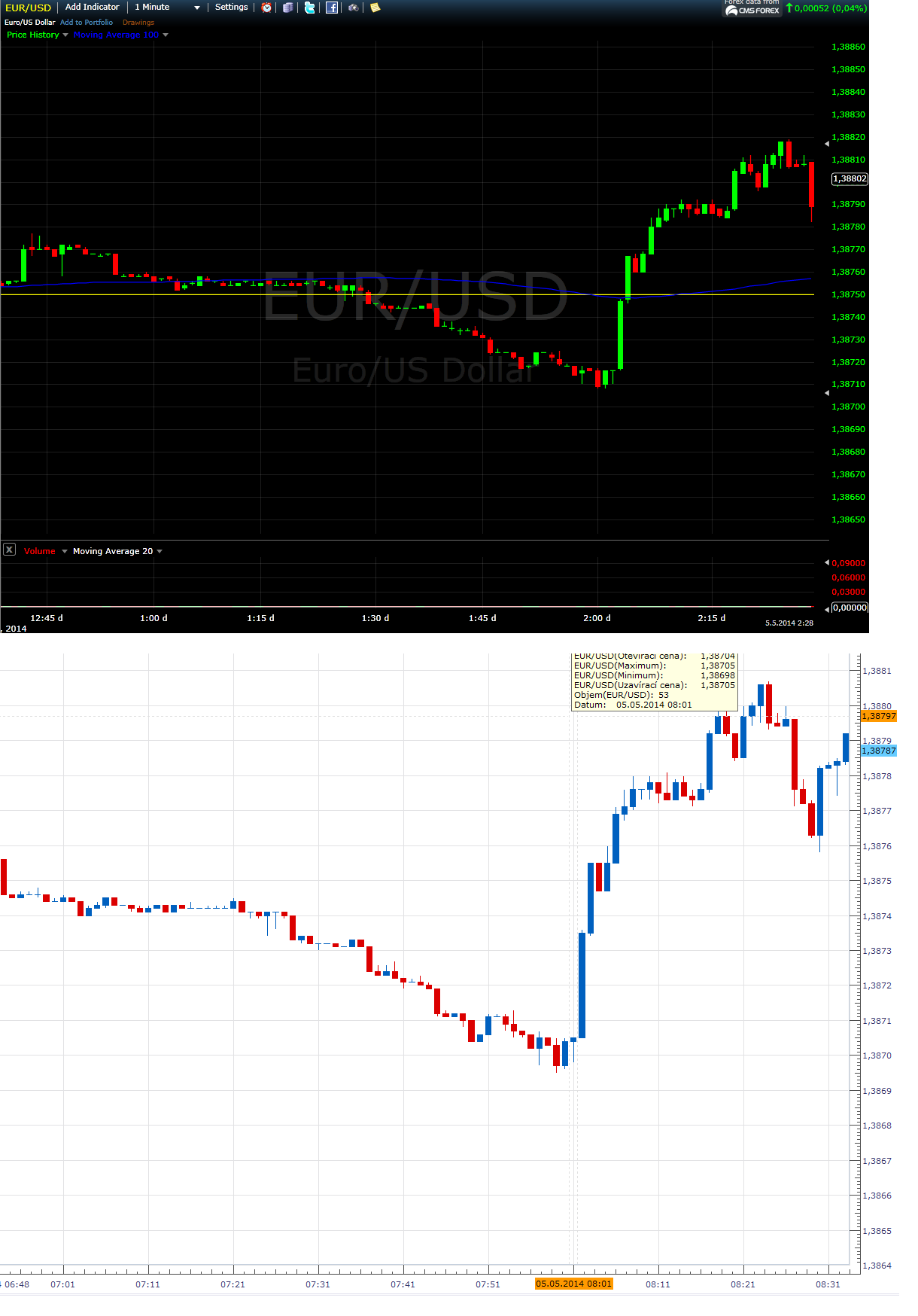Click the blue 1,38787 price tag
This screenshot has width=918, height=1316.
[879, 751]
